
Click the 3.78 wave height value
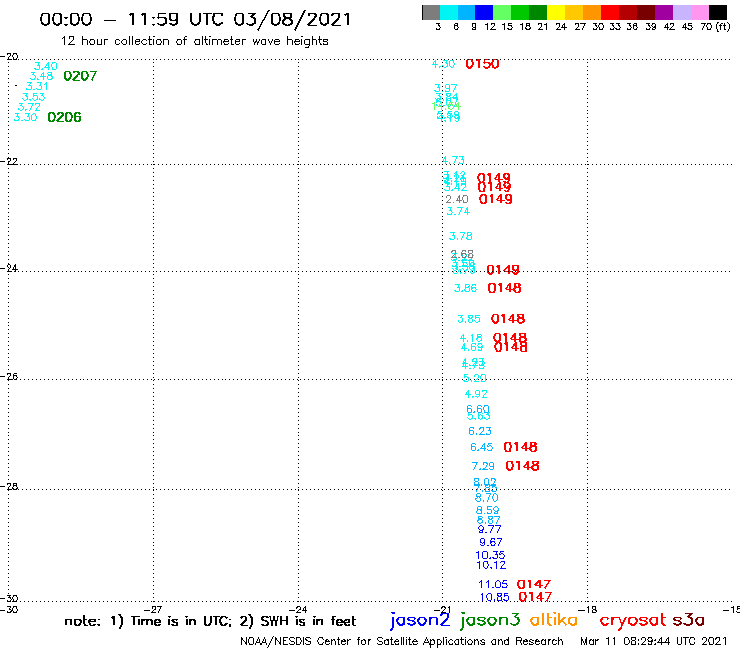pyautogui.click(x=461, y=236)
